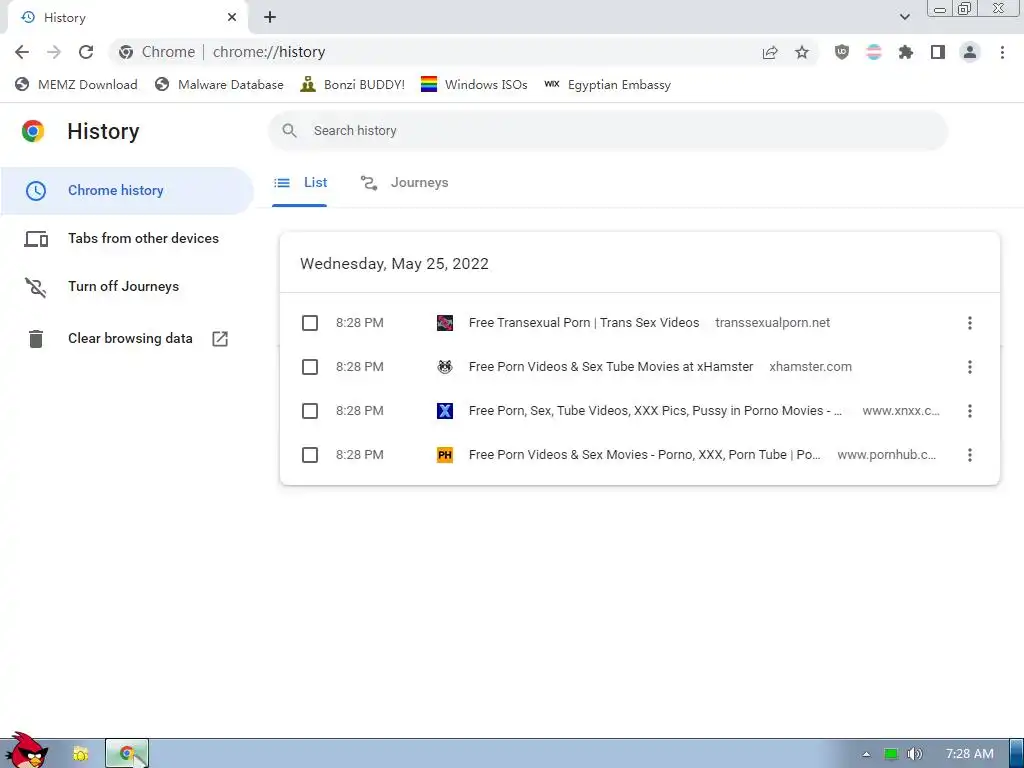
Task: Open the Windows ISOs bookmark
Action: pos(474,84)
